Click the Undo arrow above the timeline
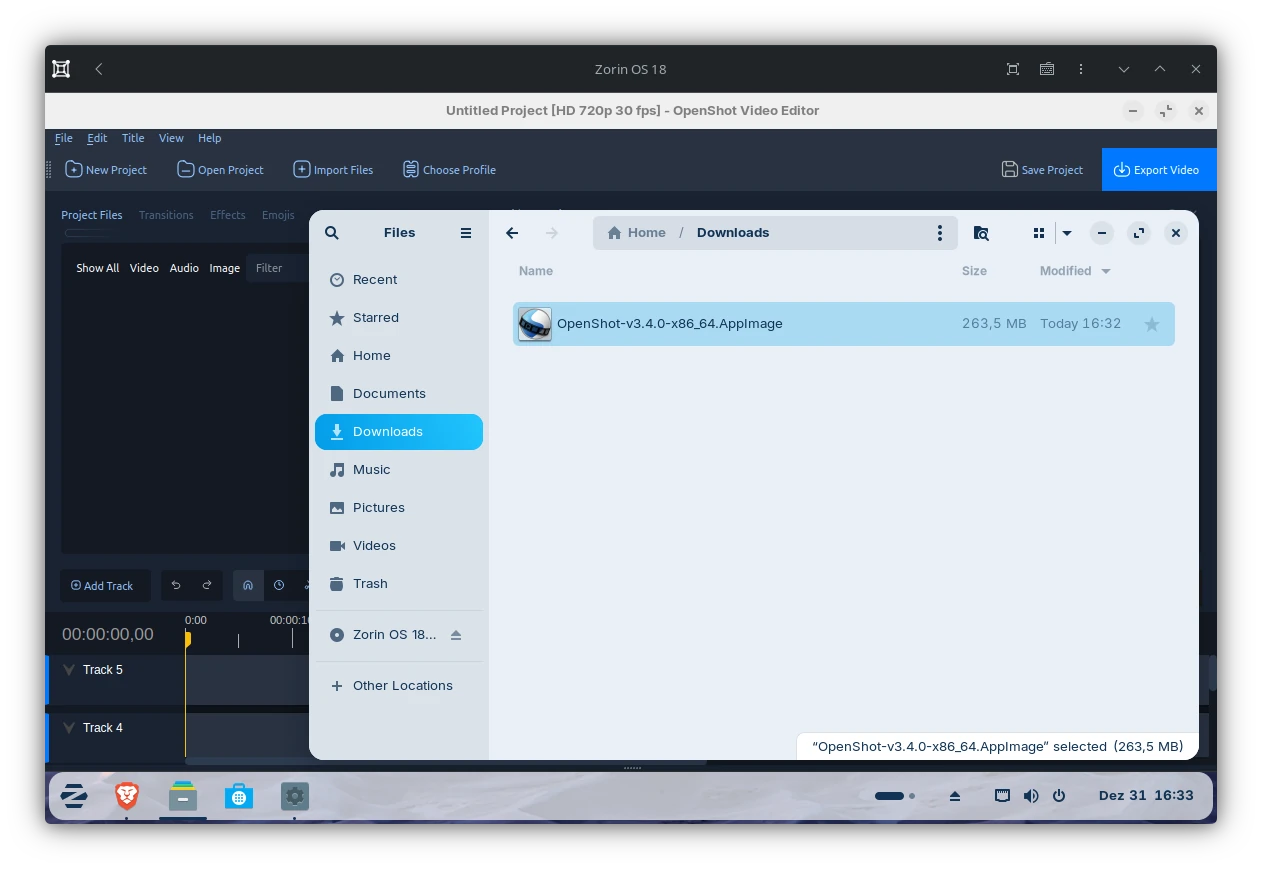1262x869 pixels. click(176, 585)
